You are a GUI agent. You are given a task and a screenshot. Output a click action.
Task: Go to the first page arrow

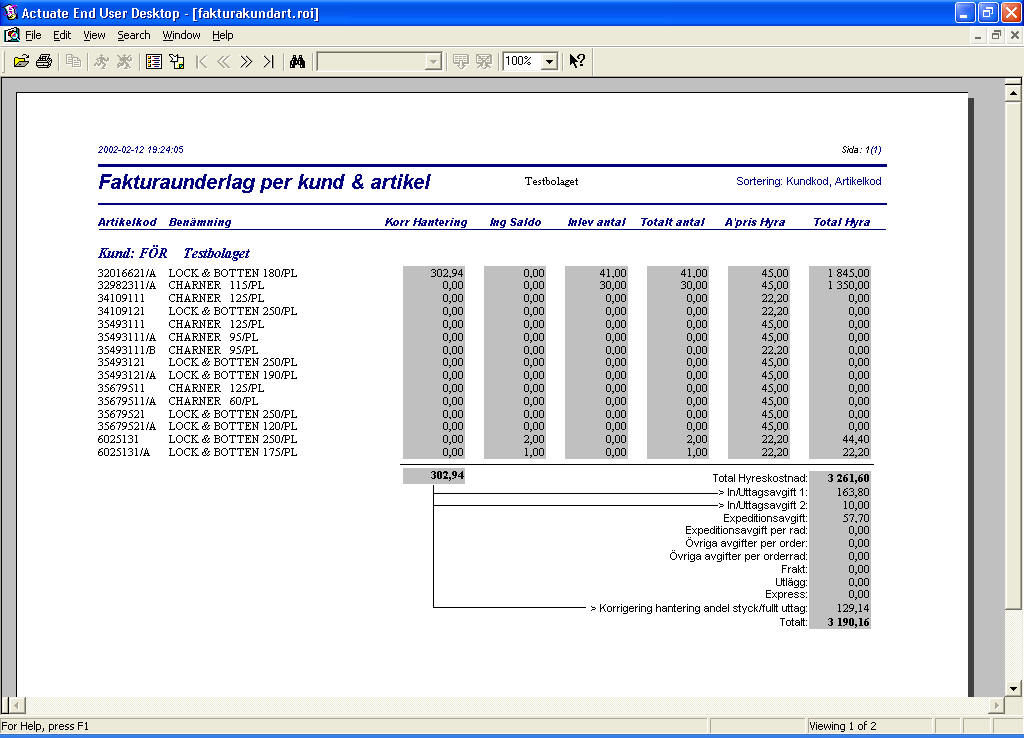pyautogui.click(x=201, y=61)
